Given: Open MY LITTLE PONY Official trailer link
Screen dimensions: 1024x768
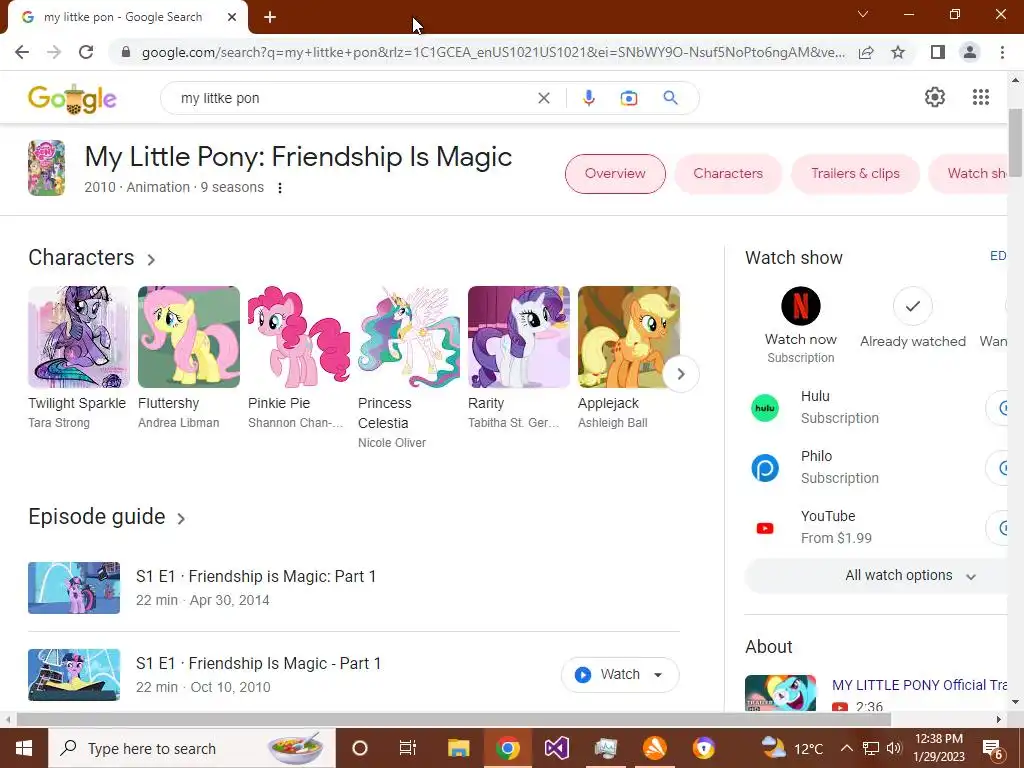Looking at the screenshot, I should click(x=919, y=685).
